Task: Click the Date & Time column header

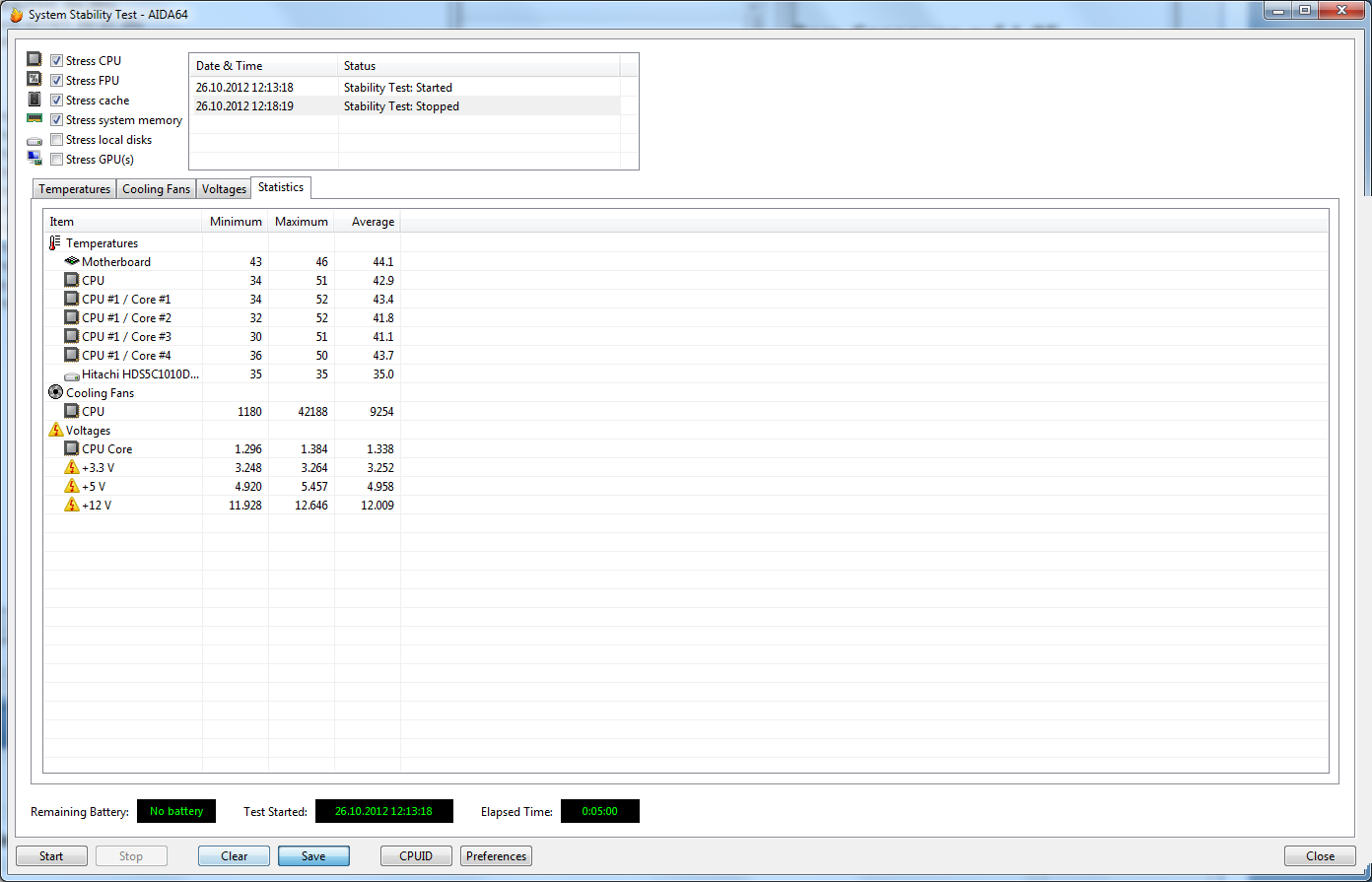Action: pyautogui.click(x=264, y=66)
